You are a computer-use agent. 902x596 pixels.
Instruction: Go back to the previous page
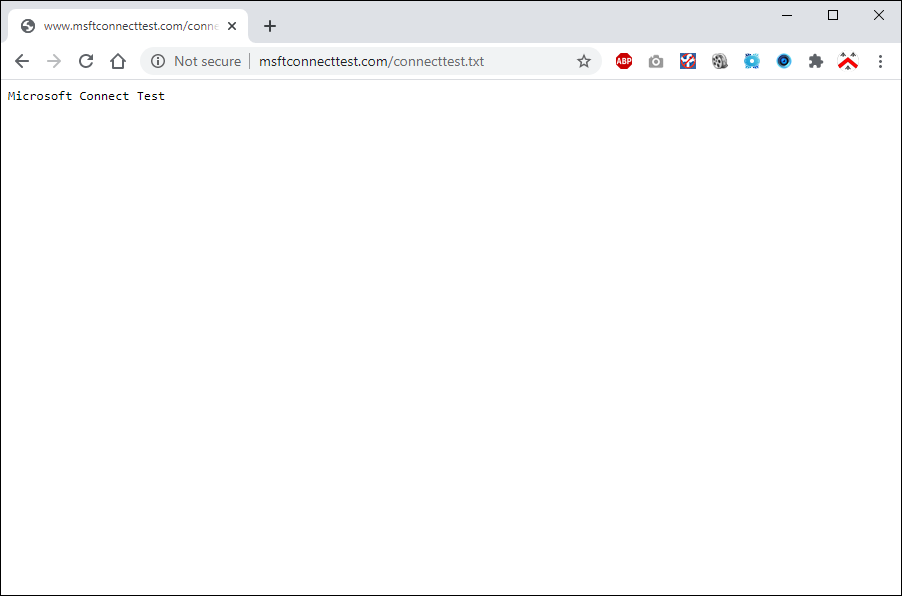click(x=22, y=61)
